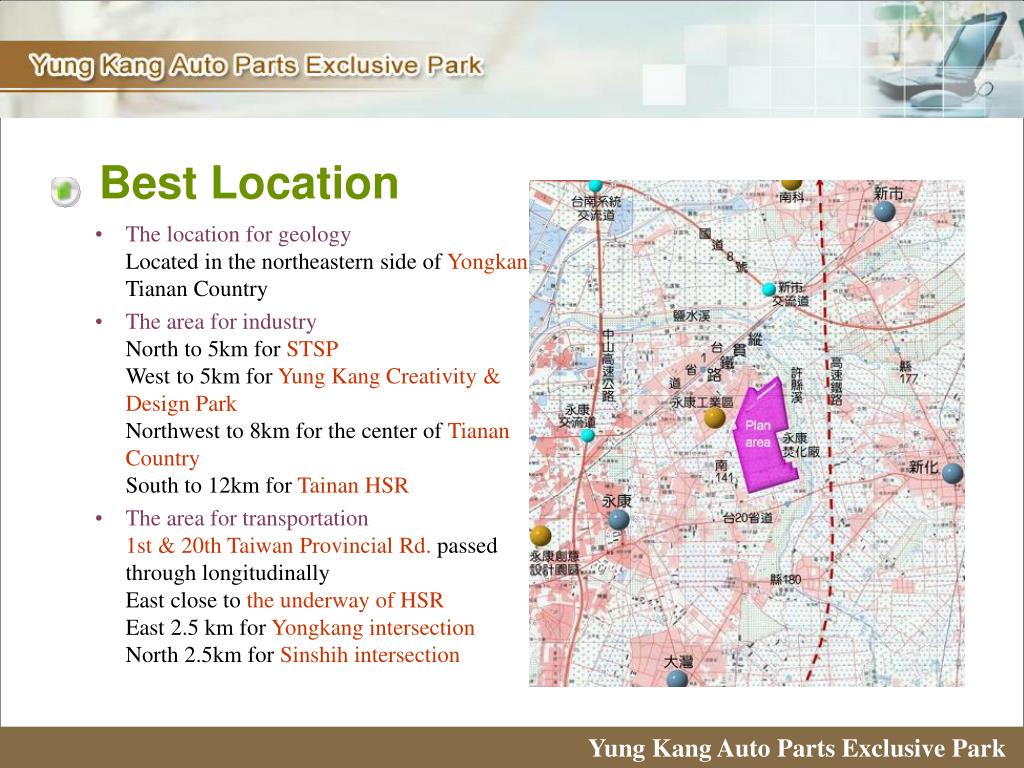
Task: Click the gold marker beside 永康工業區
Action: tap(714, 418)
